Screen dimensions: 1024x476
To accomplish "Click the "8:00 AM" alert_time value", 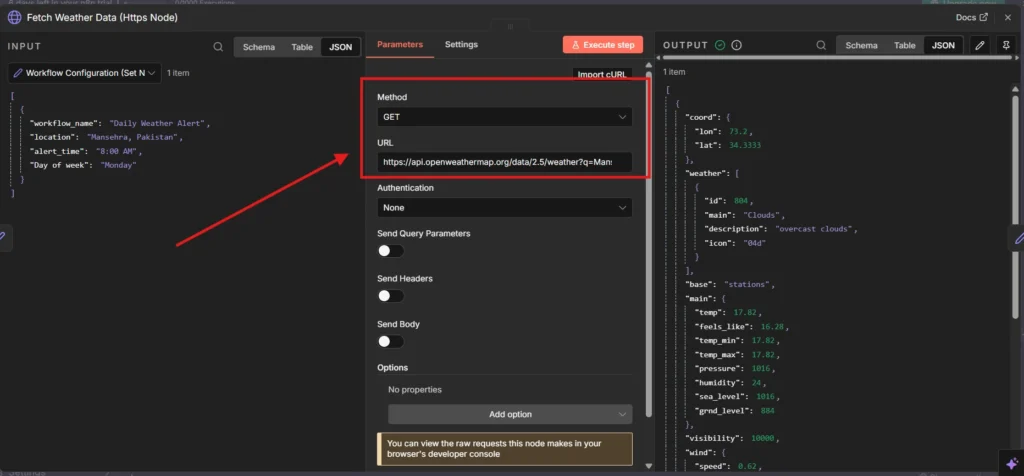I will coord(116,151).
